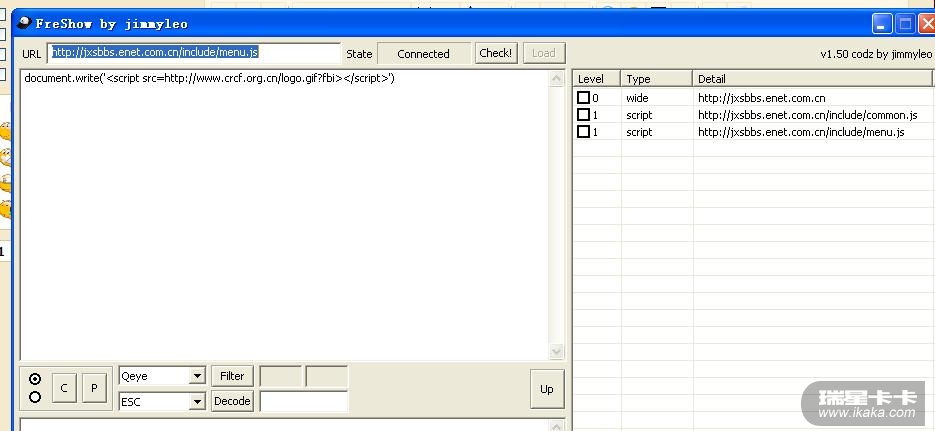
Task: Click code pane scrollbar down arrow
Action: 556,352
